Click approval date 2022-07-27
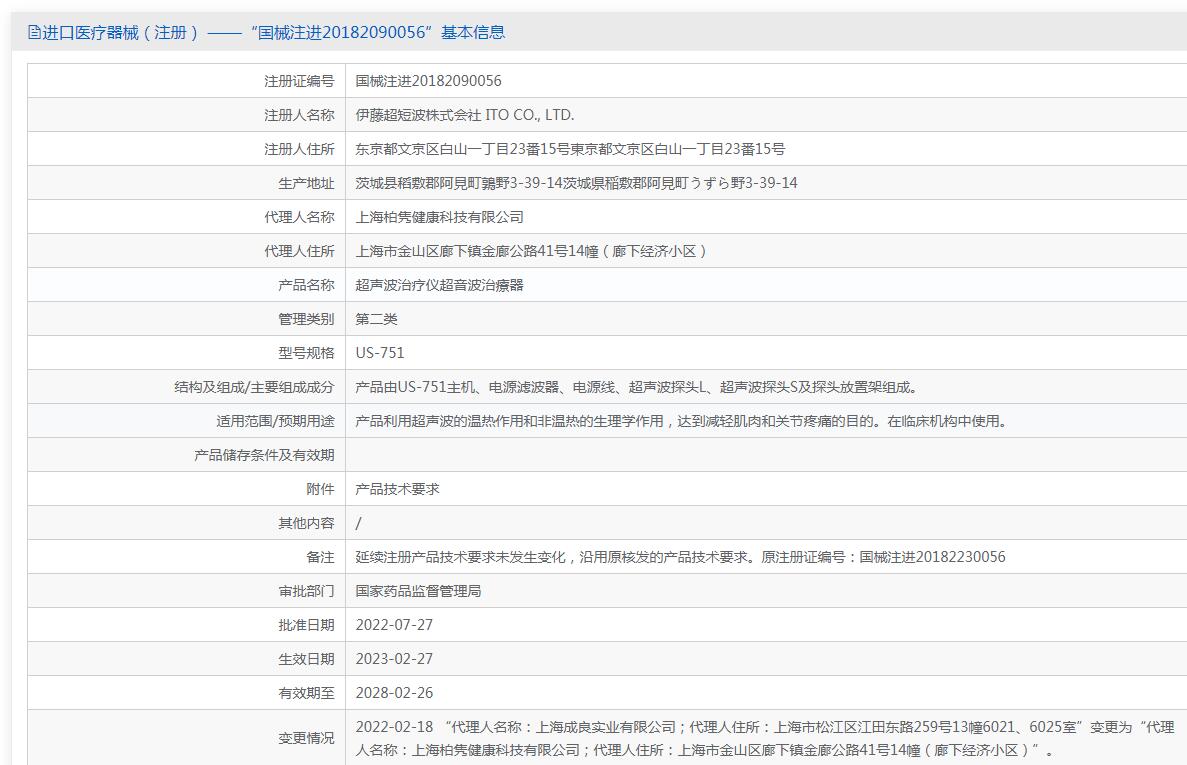The image size is (1187, 765). [394, 625]
